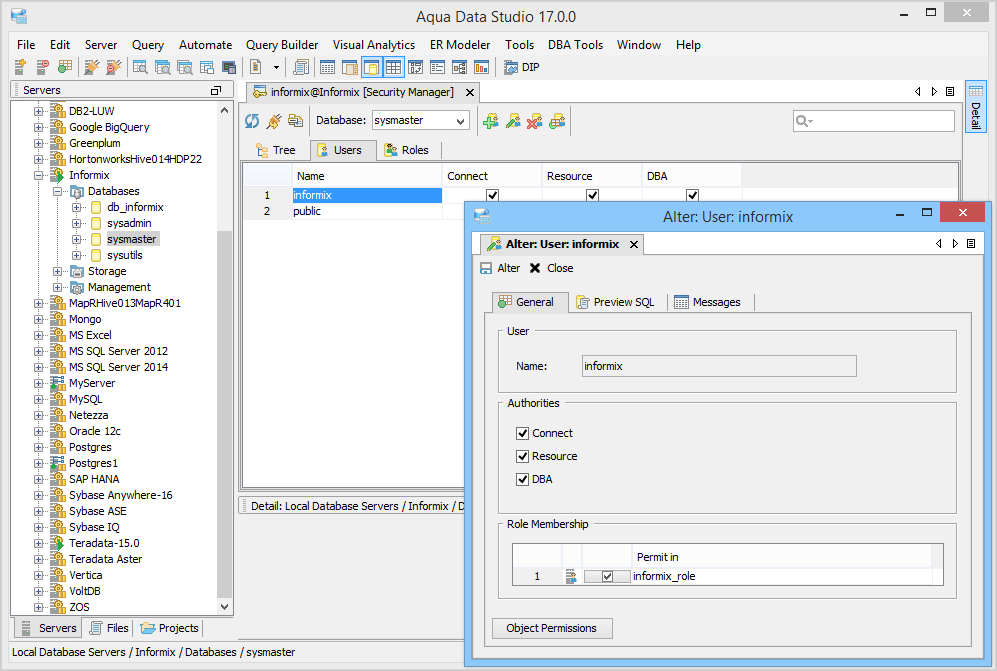Click the server icon with red minus badge

pyautogui.click(x=43, y=67)
